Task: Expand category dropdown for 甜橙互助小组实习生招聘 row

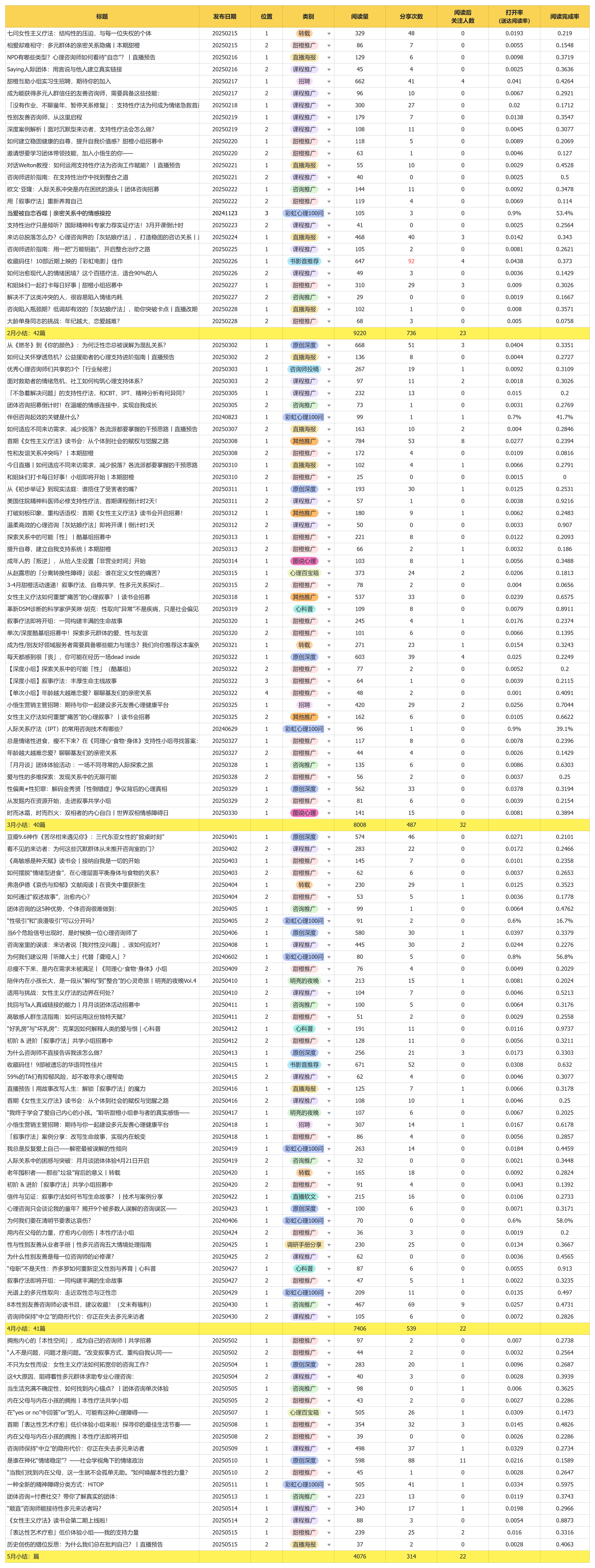Action: (x=329, y=82)
